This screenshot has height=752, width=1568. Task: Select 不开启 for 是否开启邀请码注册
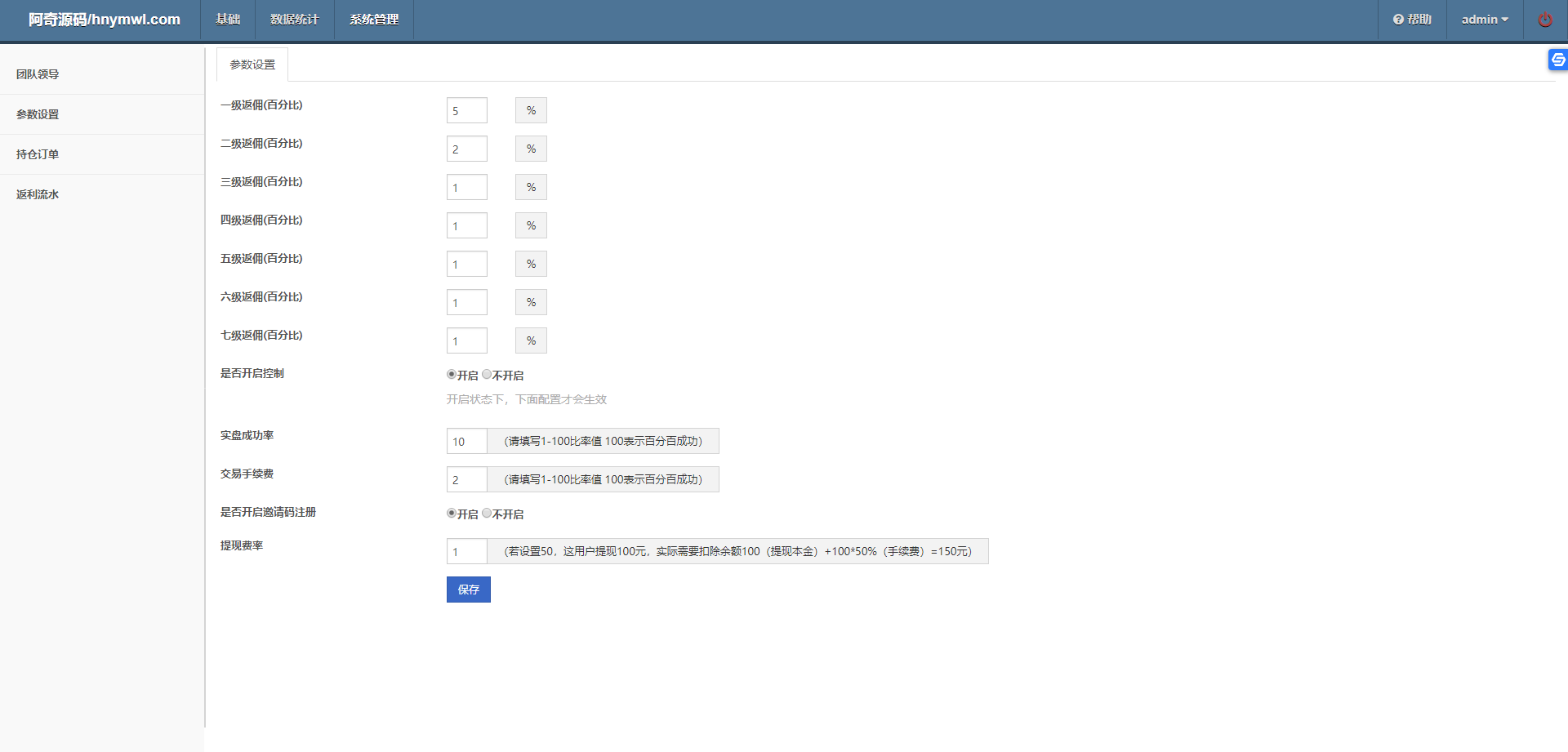point(487,513)
